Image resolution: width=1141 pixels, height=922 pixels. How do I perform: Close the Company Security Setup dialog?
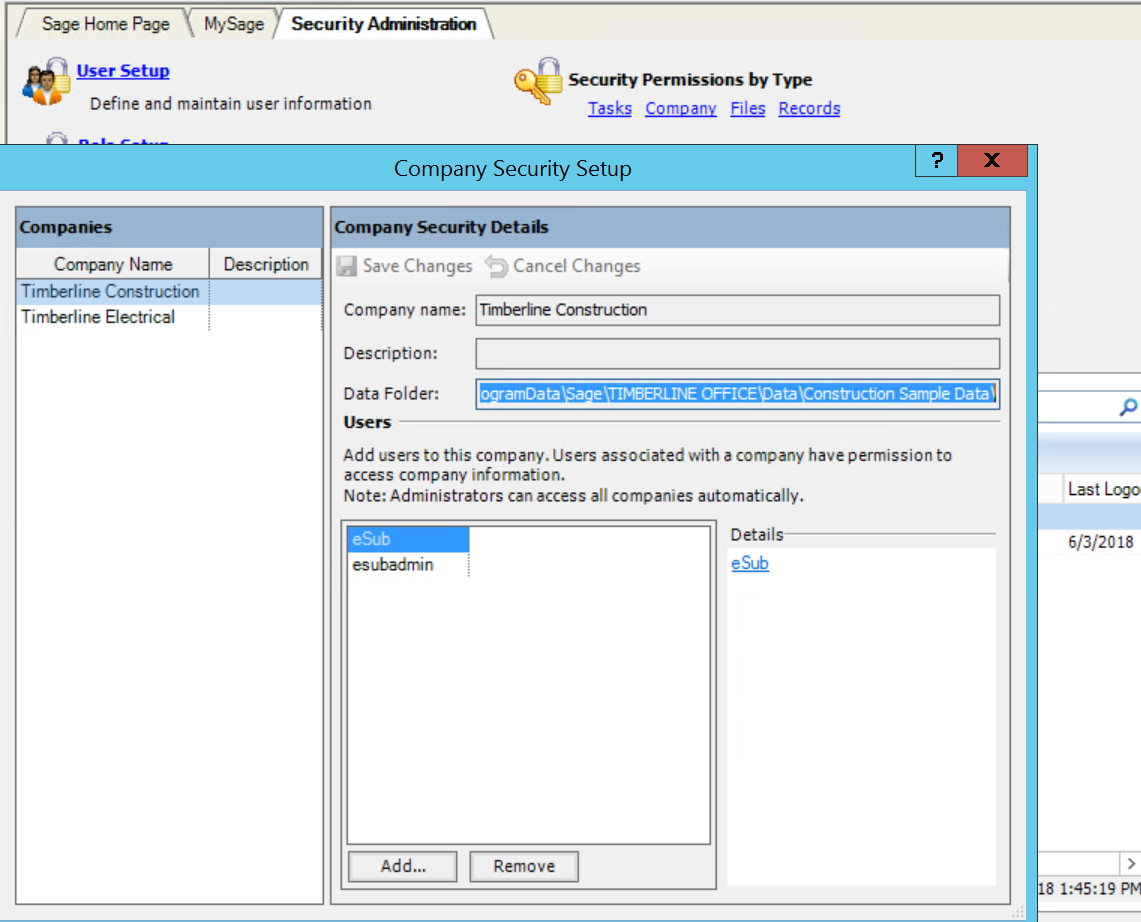point(993,161)
